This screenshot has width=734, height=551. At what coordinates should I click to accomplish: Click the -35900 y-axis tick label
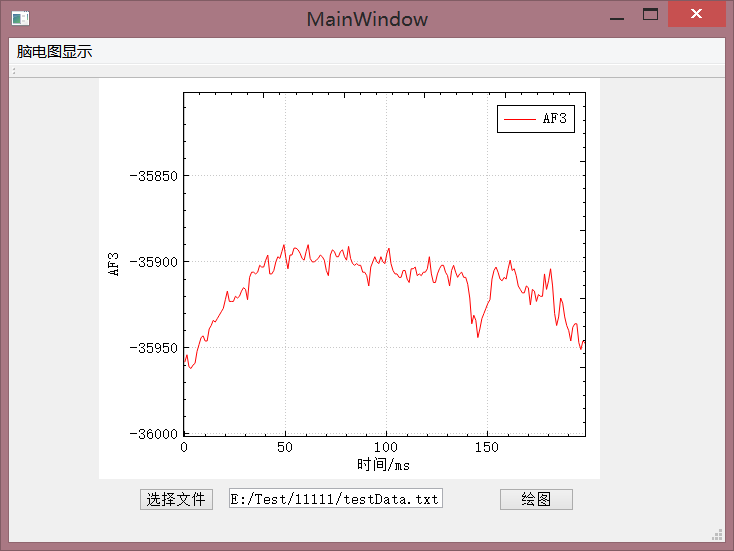tap(154, 262)
